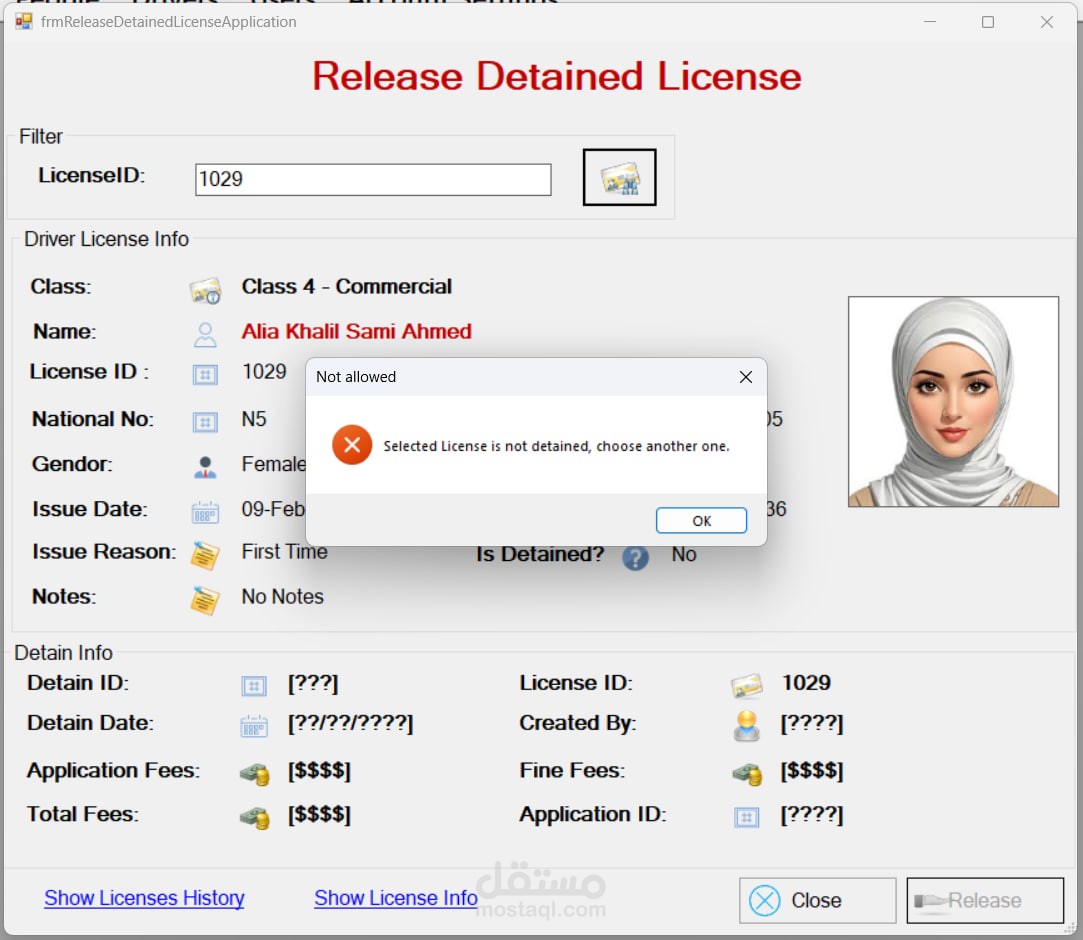Click the calendar icon beside Issue Date
1083x940 pixels.
pyautogui.click(x=205, y=512)
